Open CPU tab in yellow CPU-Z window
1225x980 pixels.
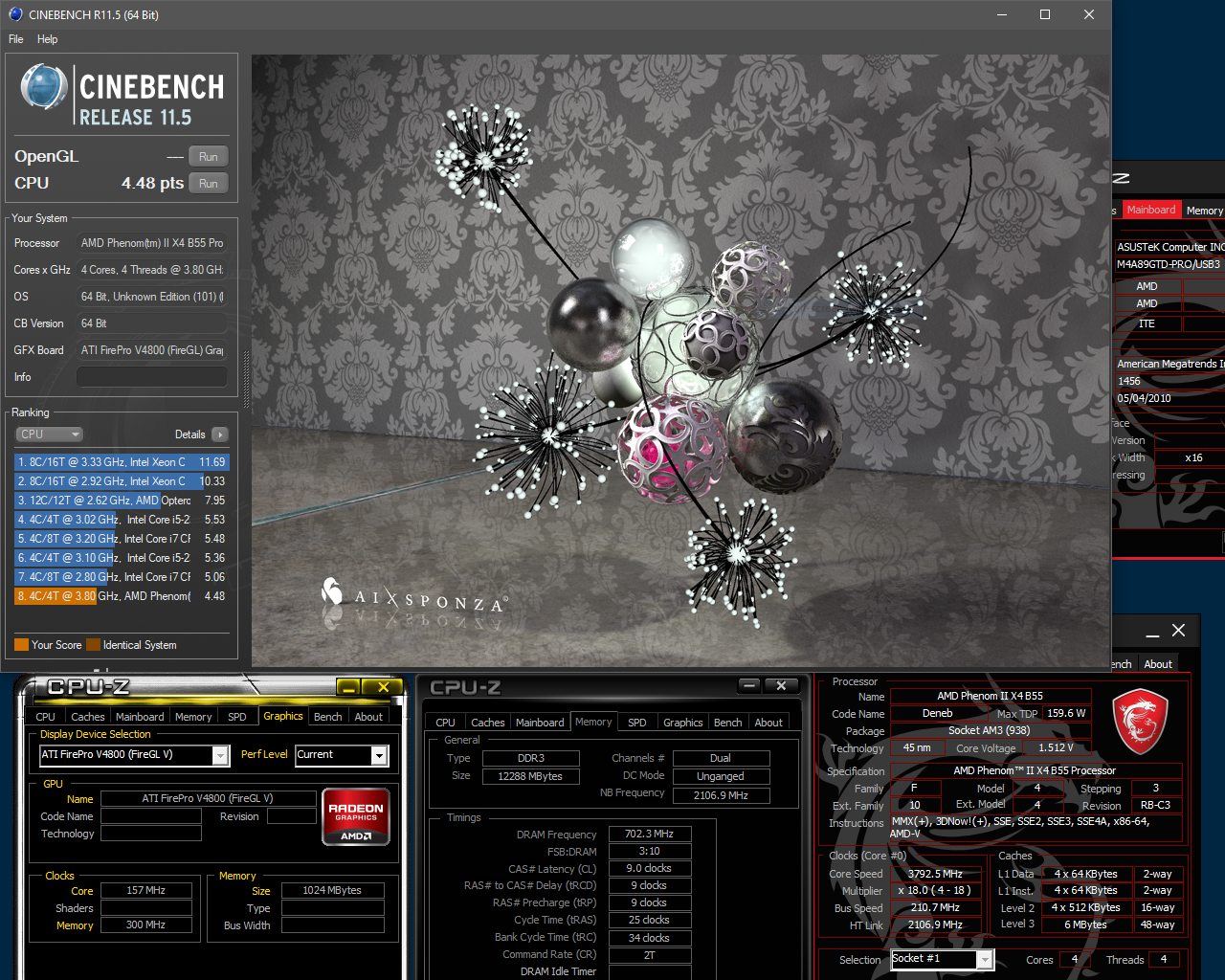[x=45, y=717]
